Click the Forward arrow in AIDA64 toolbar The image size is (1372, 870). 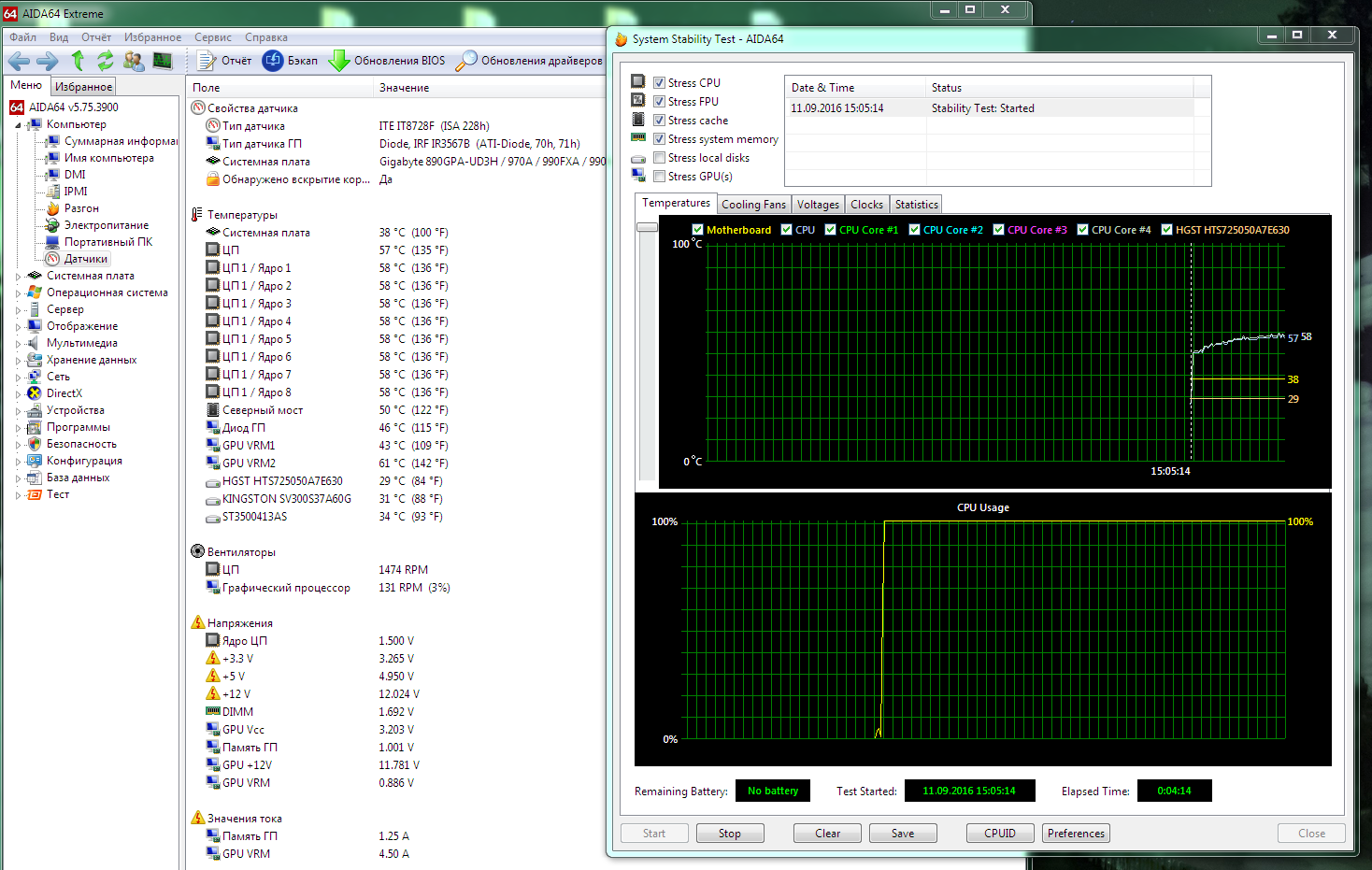pyautogui.click(x=47, y=61)
